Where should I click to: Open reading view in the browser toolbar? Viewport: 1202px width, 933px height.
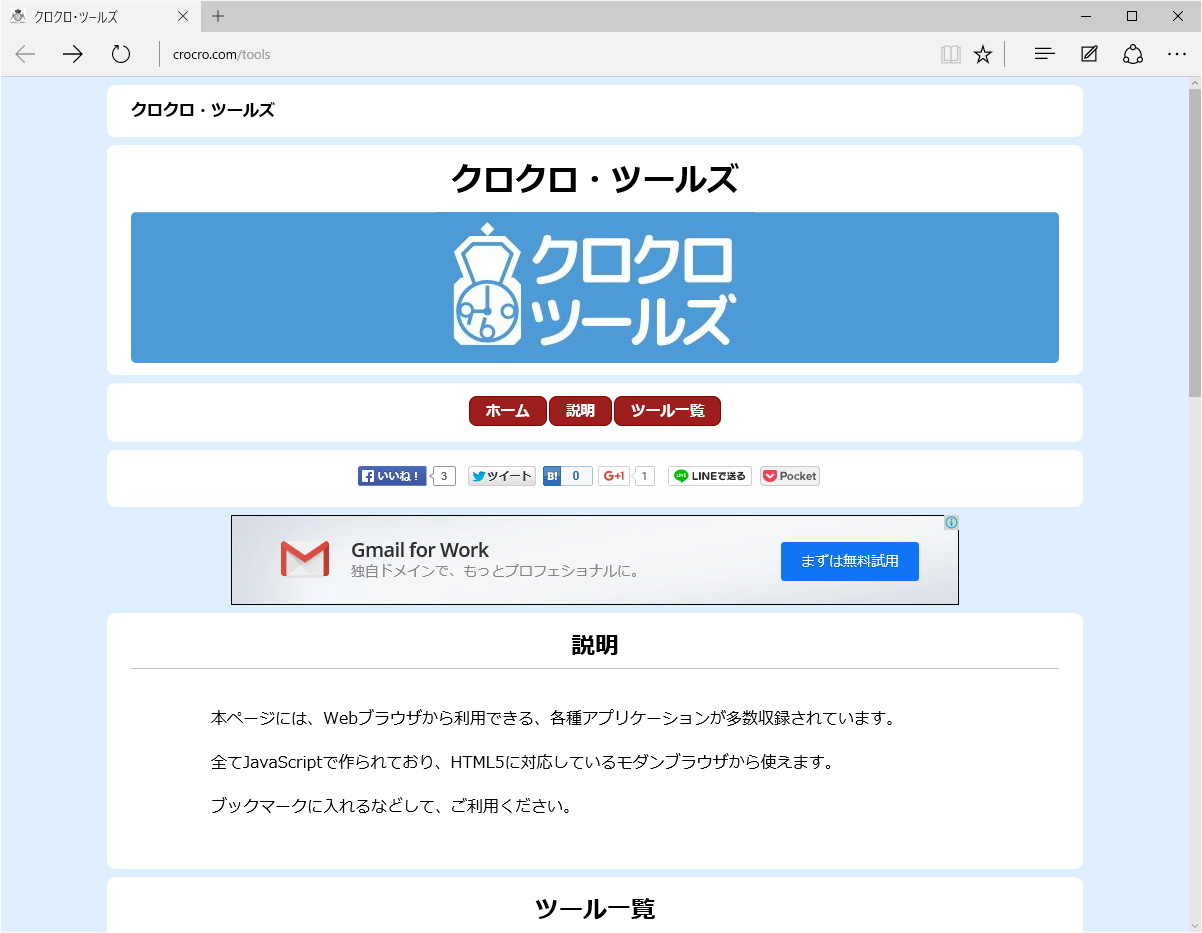[x=950, y=54]
